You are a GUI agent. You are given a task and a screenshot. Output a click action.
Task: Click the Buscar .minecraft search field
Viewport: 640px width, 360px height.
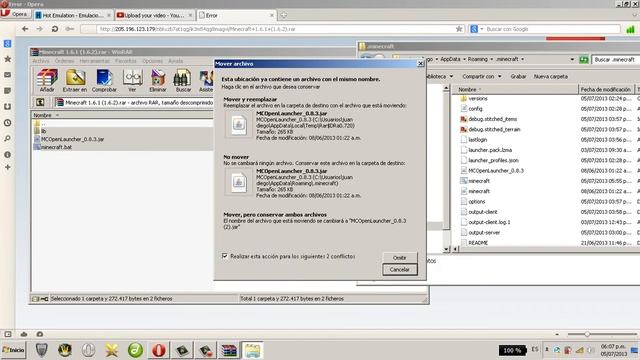(615, 60)
